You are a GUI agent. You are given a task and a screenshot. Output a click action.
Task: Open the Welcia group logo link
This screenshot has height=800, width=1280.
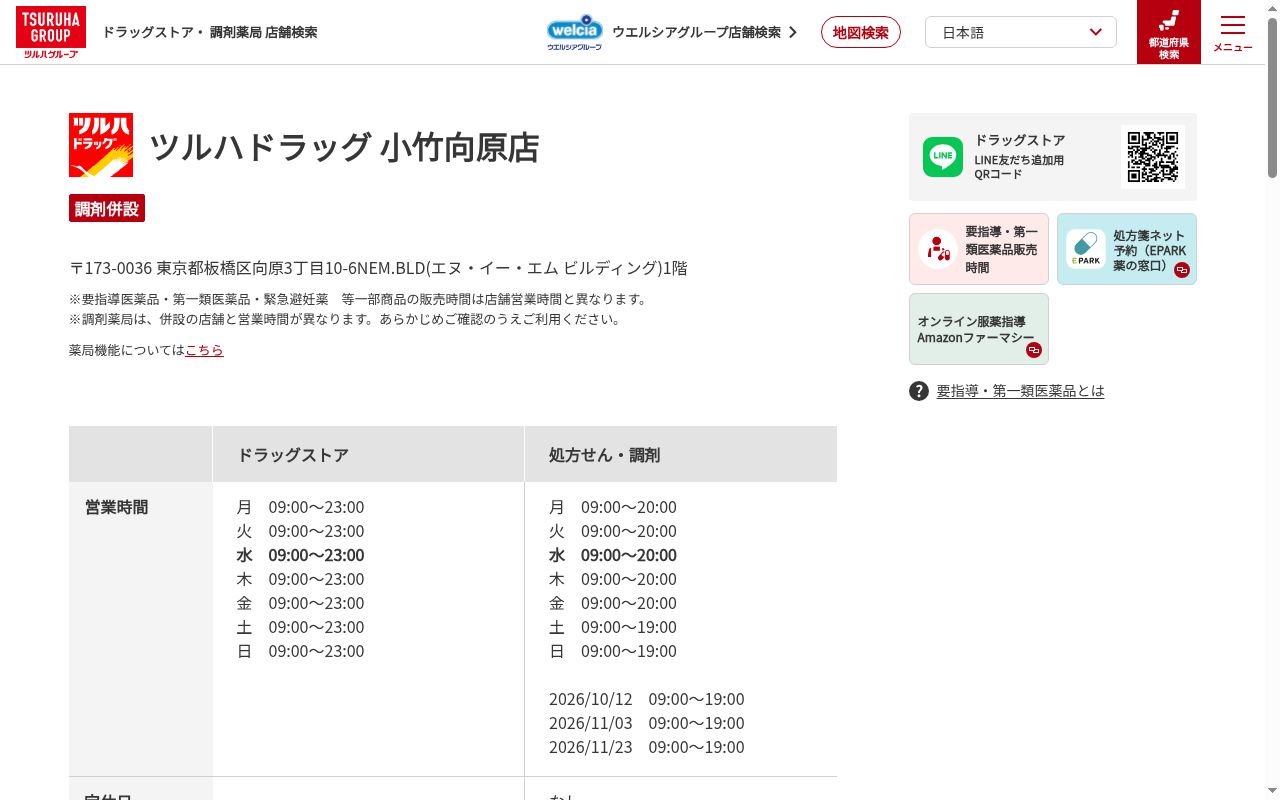pyautogui.click(x=575, y=32)
